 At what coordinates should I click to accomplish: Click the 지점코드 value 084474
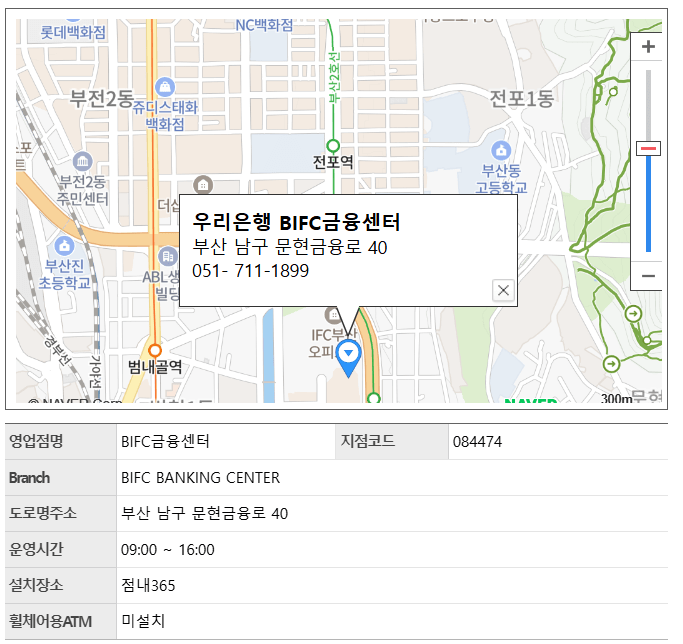(477, 442)
